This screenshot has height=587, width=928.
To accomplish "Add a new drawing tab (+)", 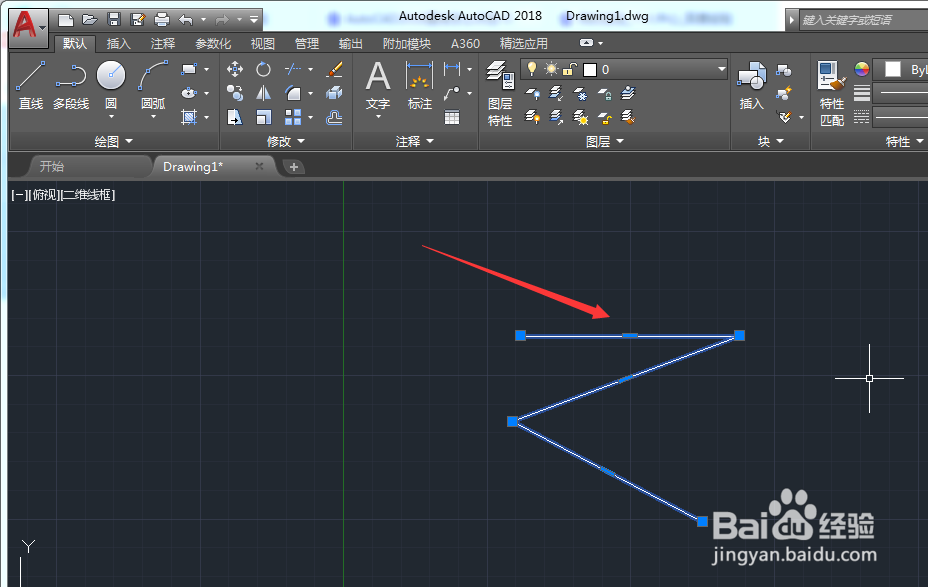I will coord(294,167).
